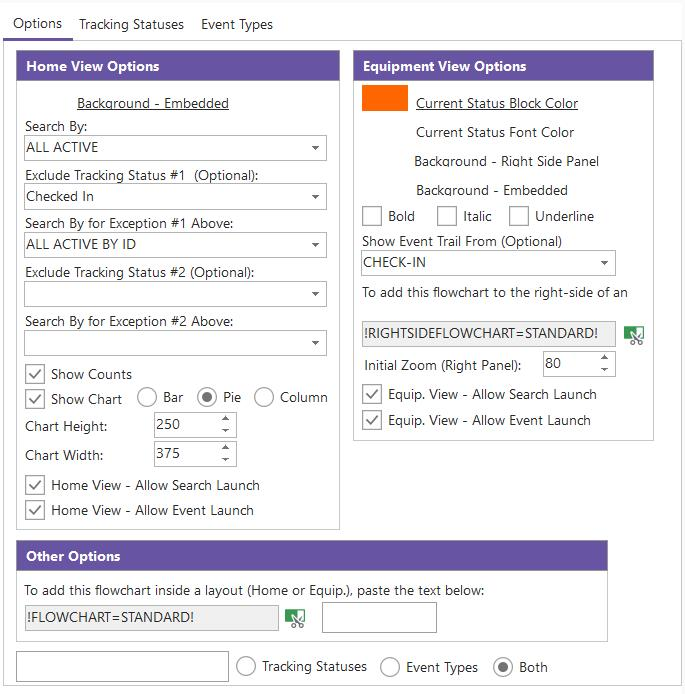Increase the Chart Height spinner value
The image size is (685, 694).
[x=226, y=418]
